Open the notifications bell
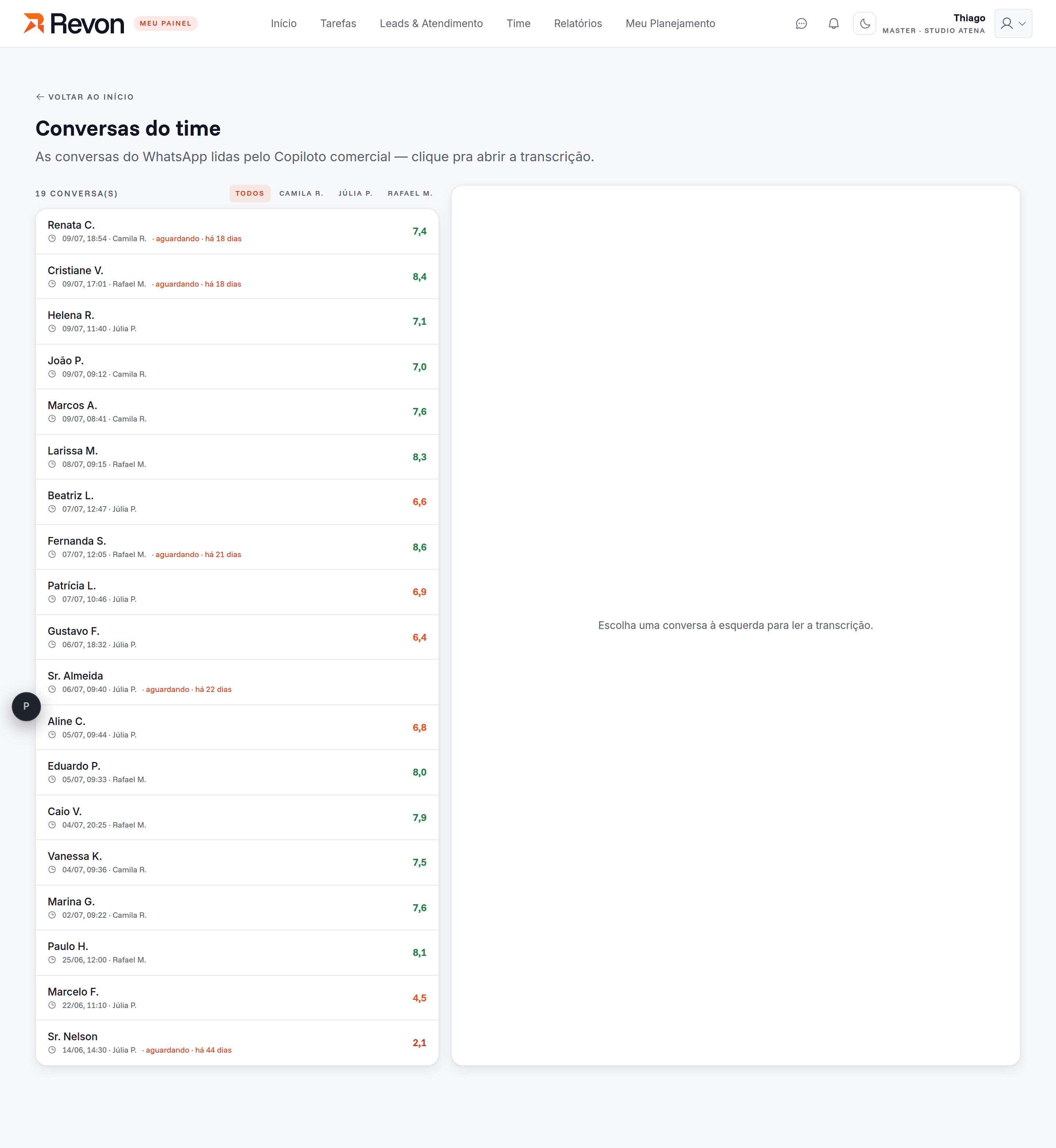 point(834,23)
